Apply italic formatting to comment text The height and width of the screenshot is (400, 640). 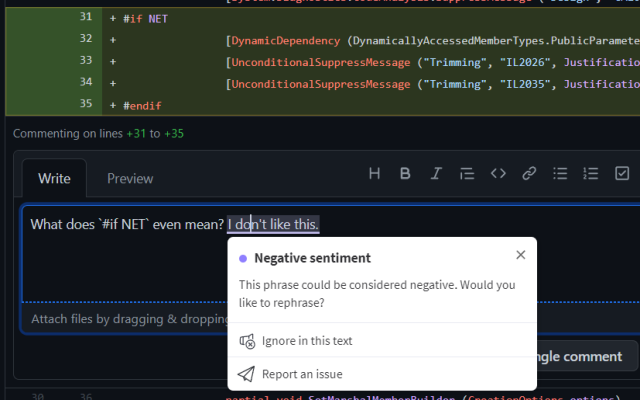pos(436,173)
